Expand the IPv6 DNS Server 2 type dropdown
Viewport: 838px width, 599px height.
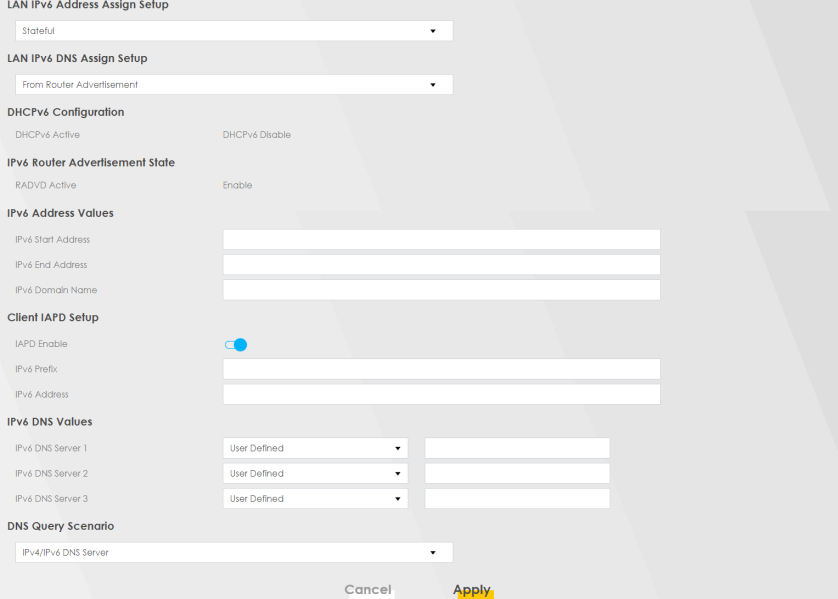[315, 473]
